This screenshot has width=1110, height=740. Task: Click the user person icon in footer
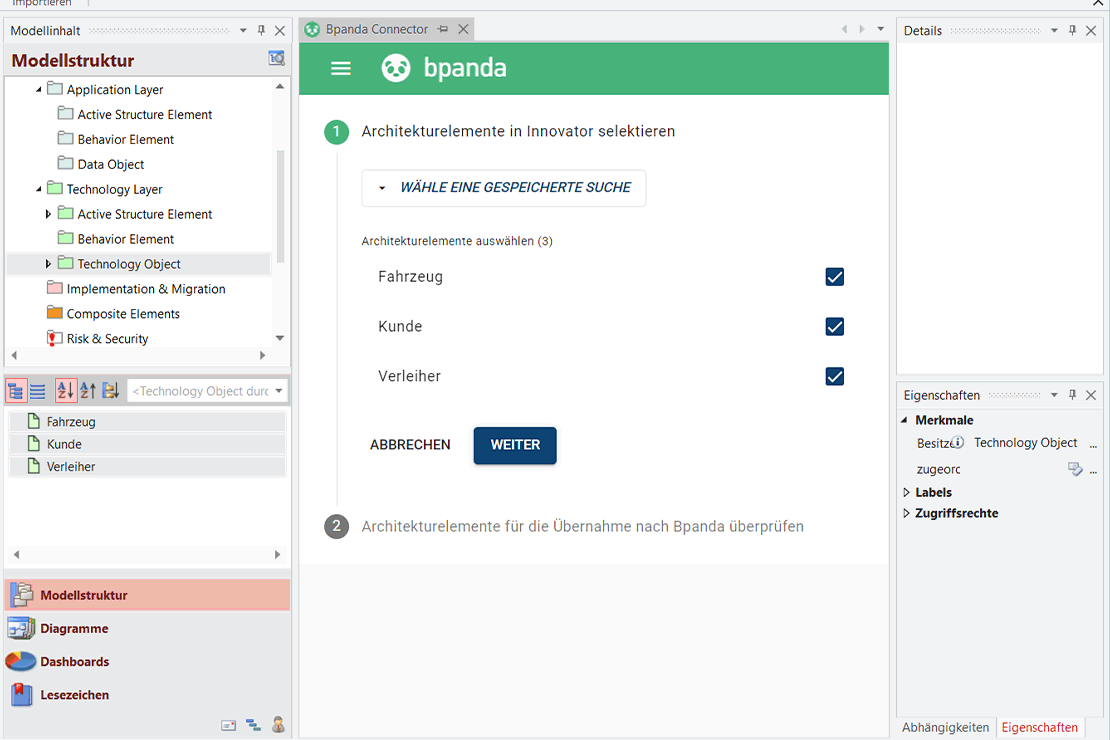[278, 724]
